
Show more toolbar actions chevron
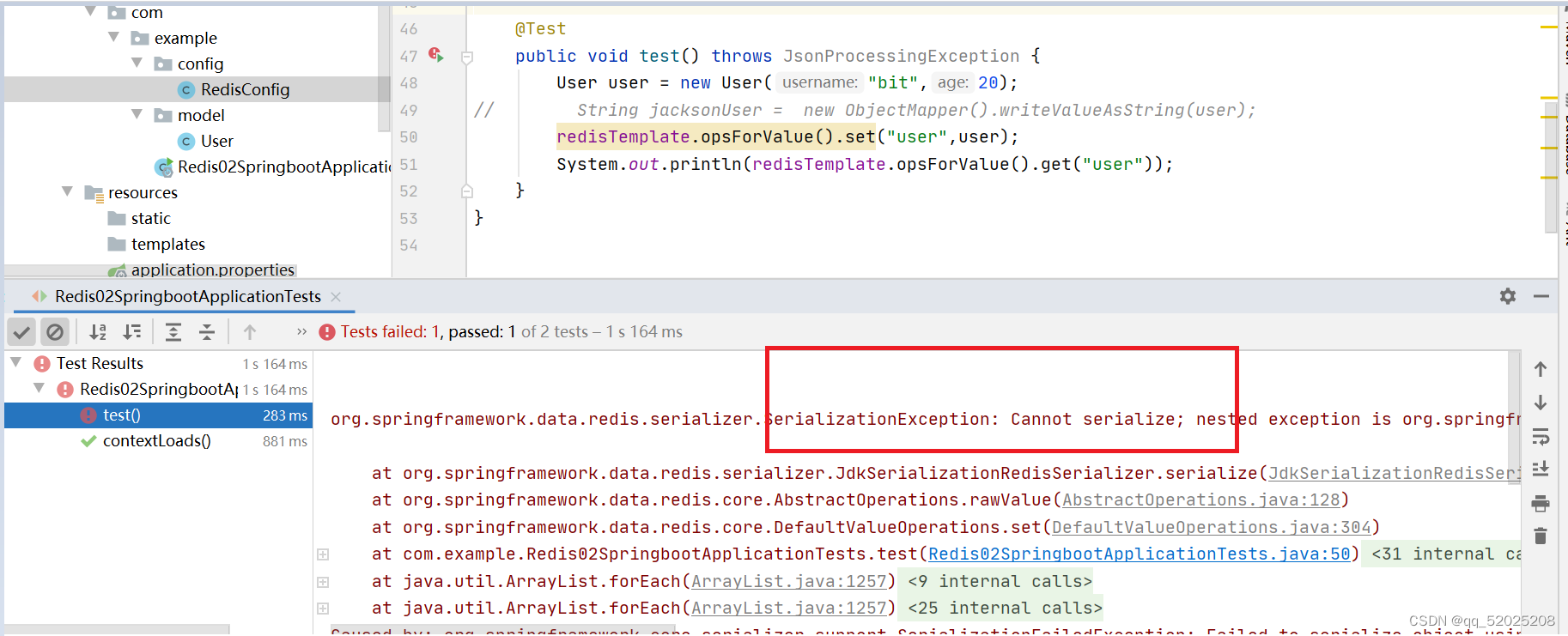(301, 332)
